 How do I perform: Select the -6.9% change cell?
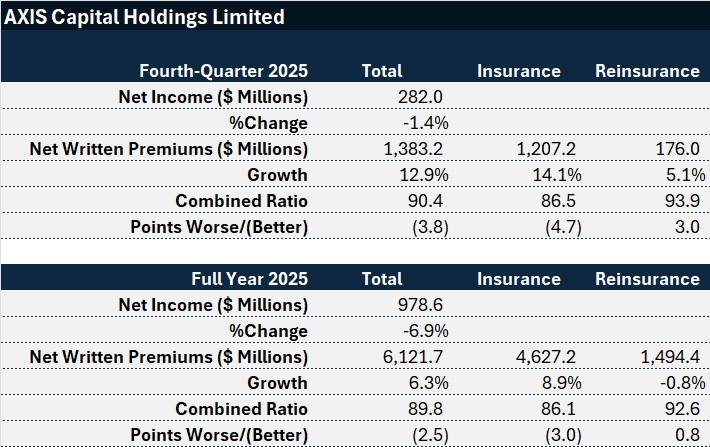(x=425, y=331)
